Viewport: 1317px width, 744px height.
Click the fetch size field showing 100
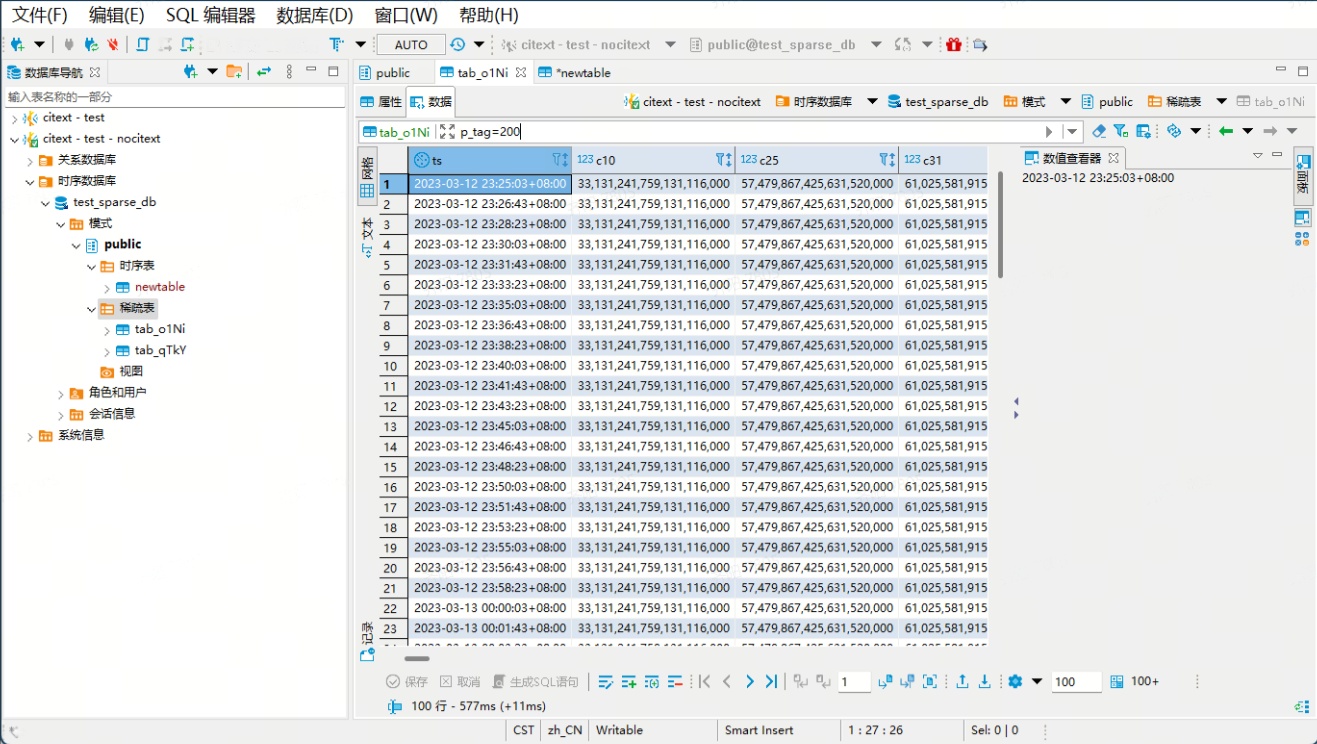[x=1075, y=682]
